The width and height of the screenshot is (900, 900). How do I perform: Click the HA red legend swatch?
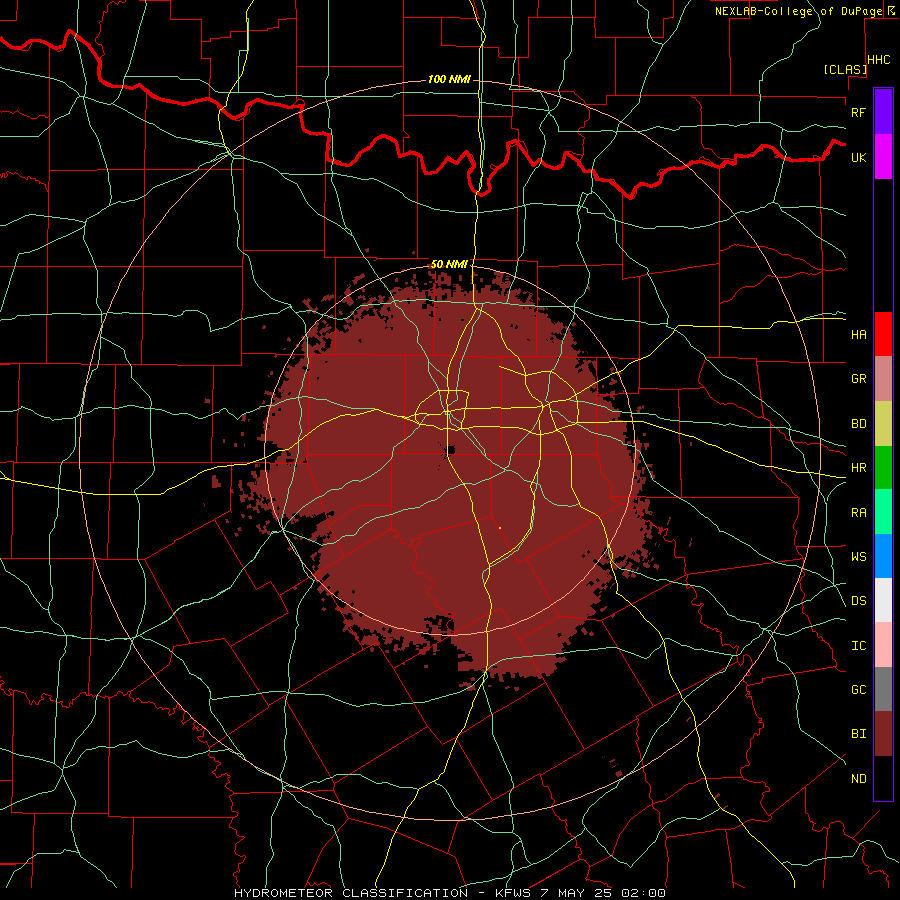883,334
